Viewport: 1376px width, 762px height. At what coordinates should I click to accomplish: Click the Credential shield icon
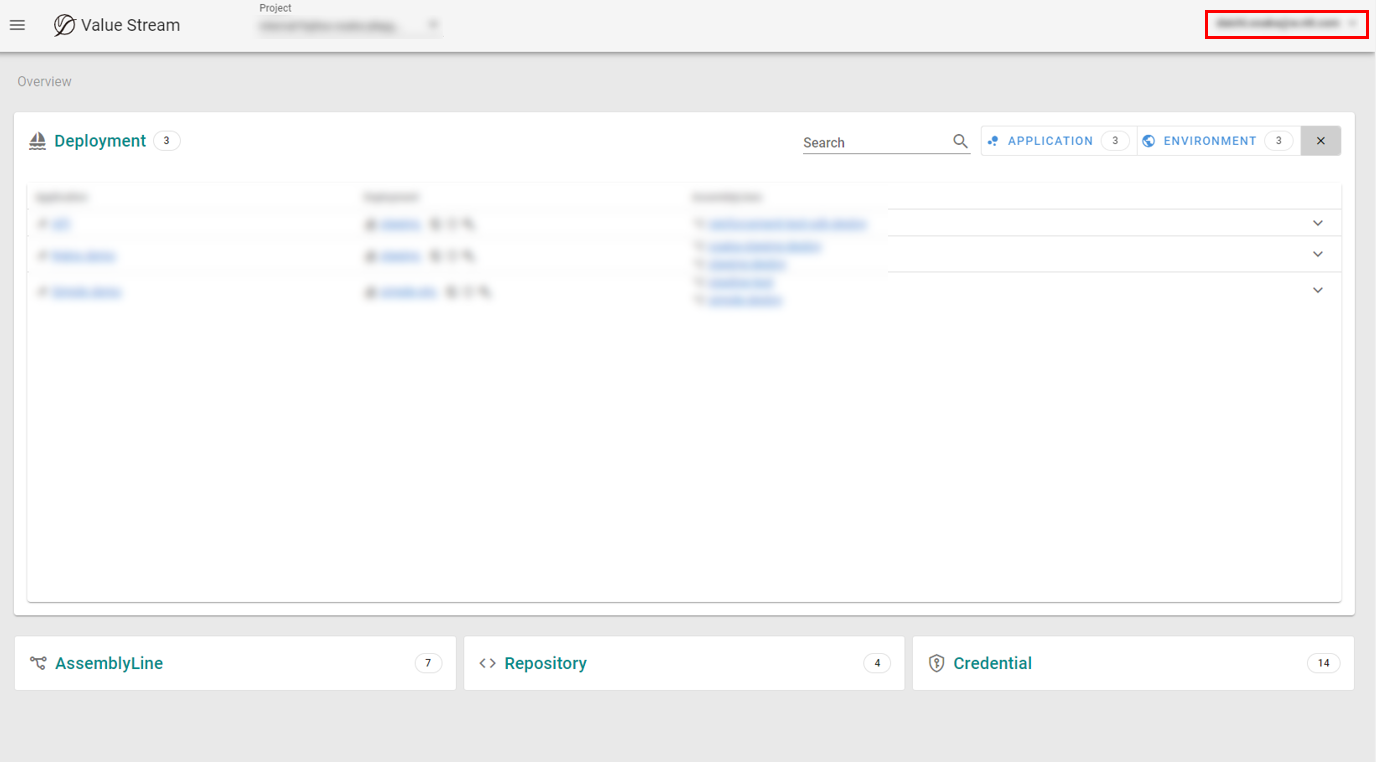tap(936, 663)
